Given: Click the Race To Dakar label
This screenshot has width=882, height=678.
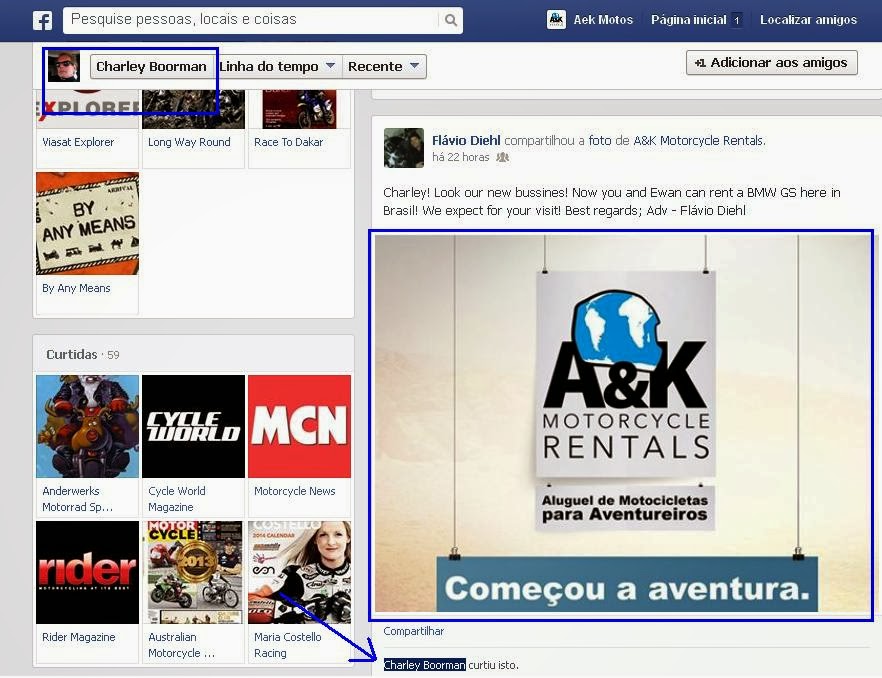Looking at the screenshot, I should click(x=289, y=142).
